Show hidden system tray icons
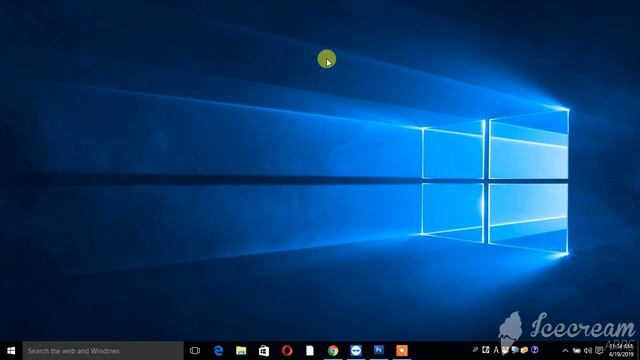640x360 pixels. (565, 351)
